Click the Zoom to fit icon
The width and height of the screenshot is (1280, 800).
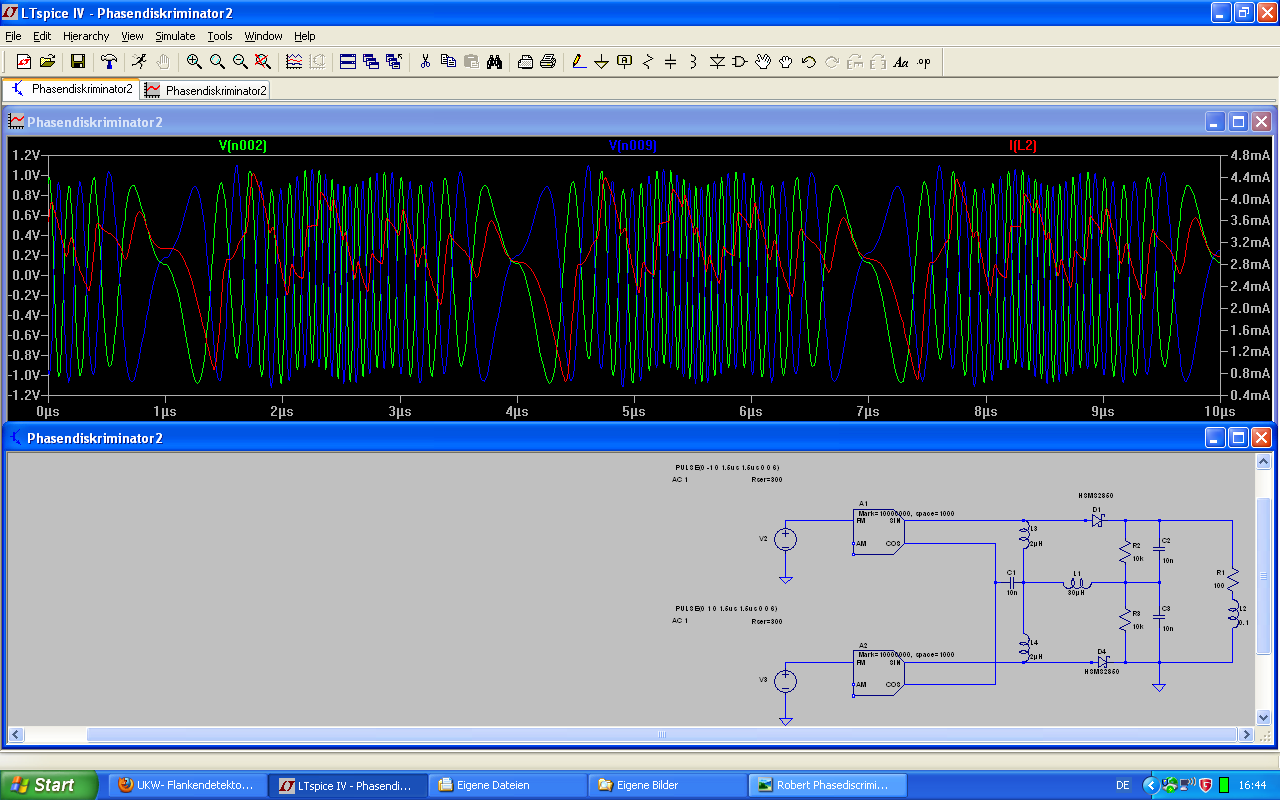[263, 62]
